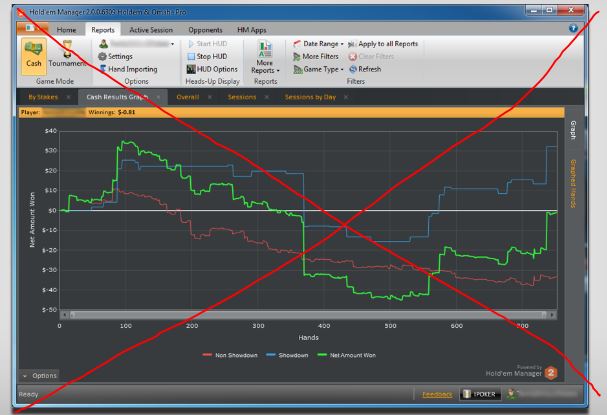Click the Ready status text
Screen dimensions: 607x415
(x=28, y=394)
